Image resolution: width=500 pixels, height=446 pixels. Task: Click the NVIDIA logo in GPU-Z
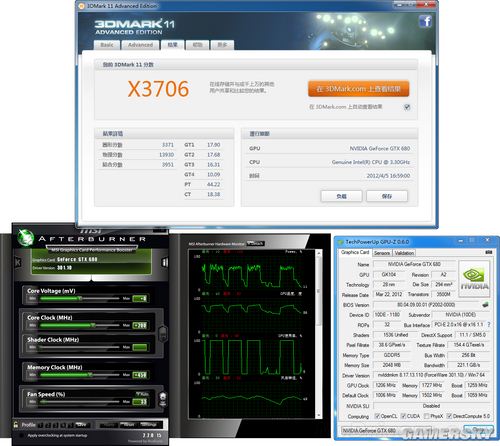(x=474, y=279)
